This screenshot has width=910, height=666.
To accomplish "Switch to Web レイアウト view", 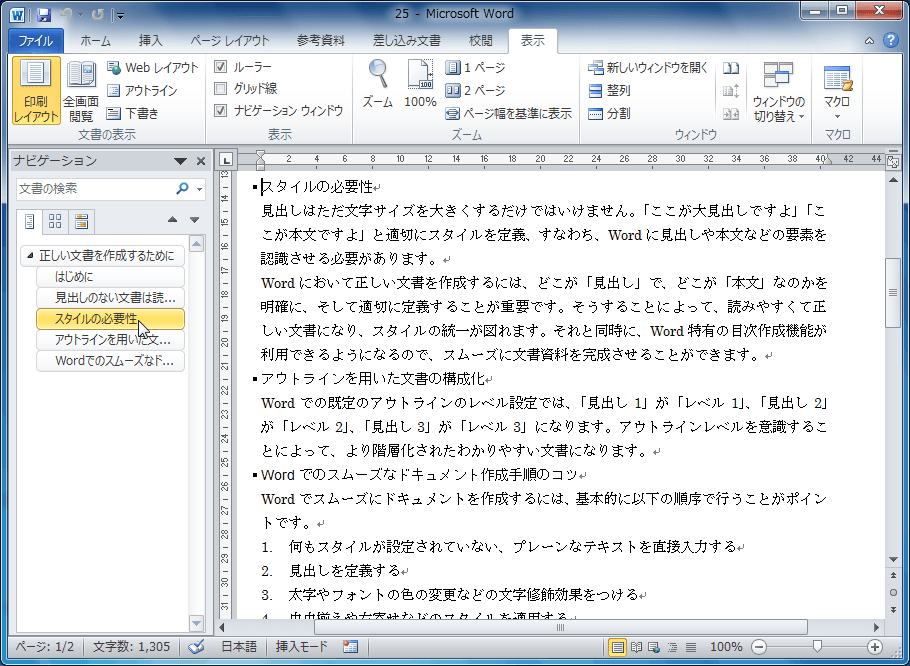I will (x=153, y=68).
